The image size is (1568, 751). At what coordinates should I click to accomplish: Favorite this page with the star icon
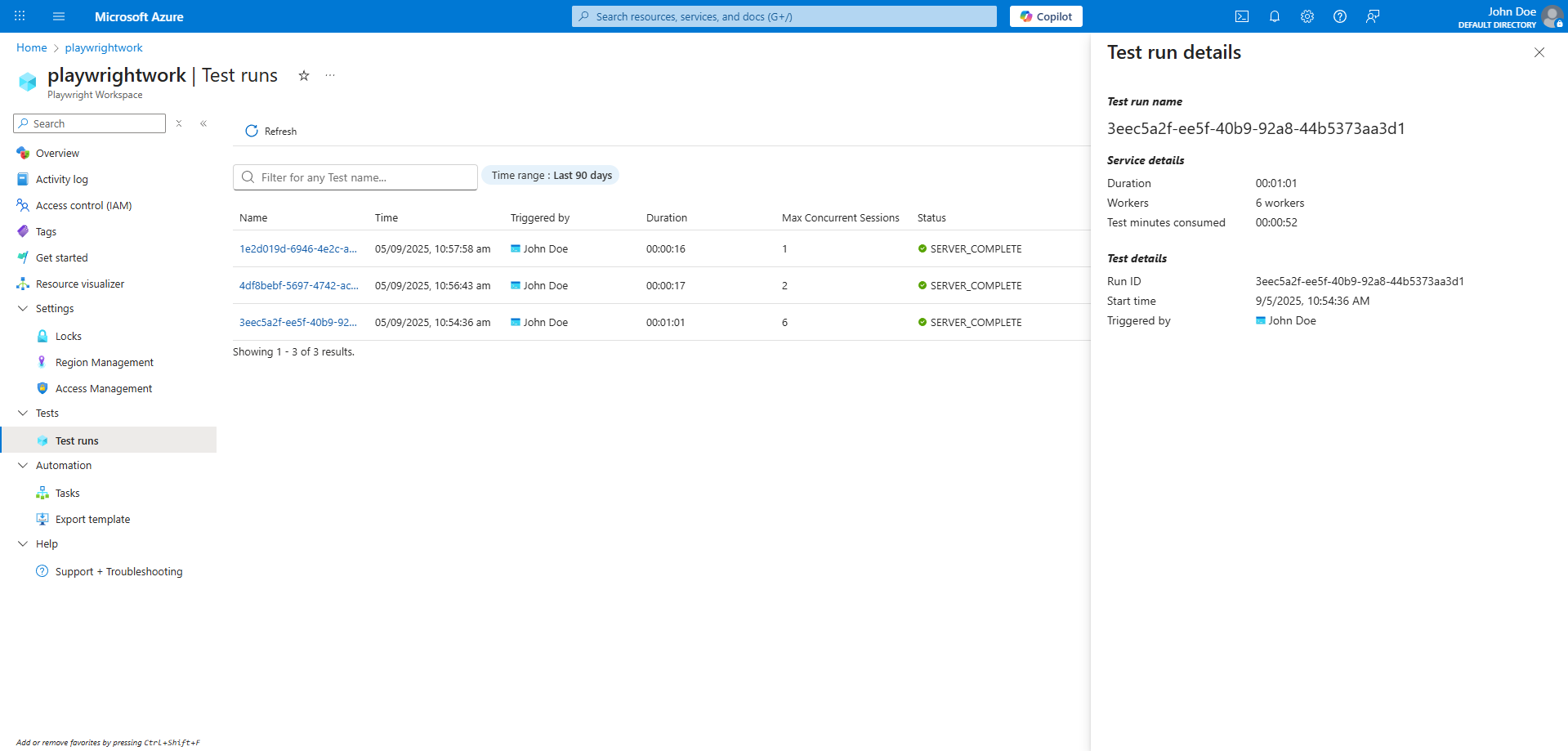coord(304,76)
